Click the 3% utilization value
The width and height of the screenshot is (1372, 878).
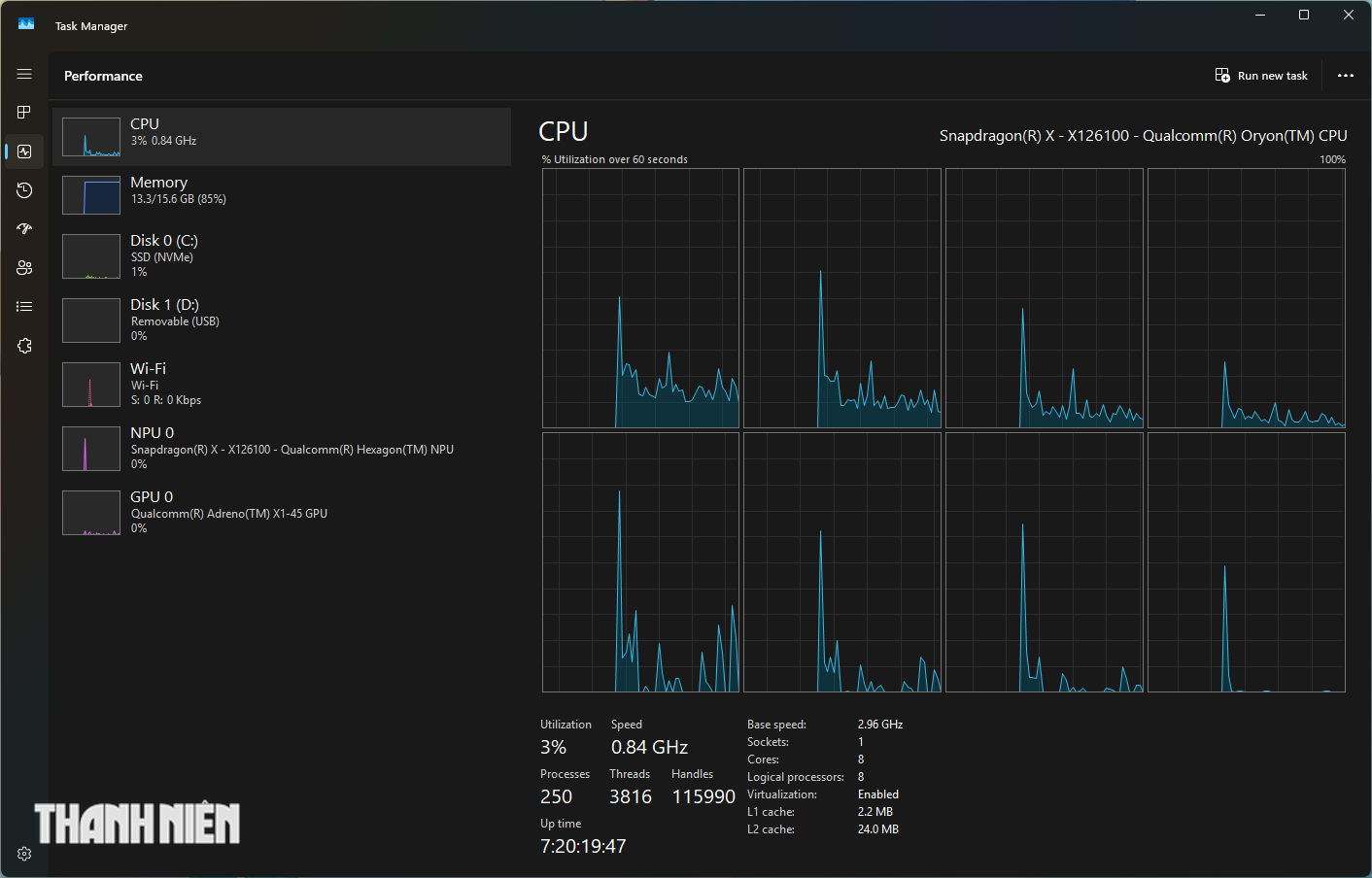553,747
